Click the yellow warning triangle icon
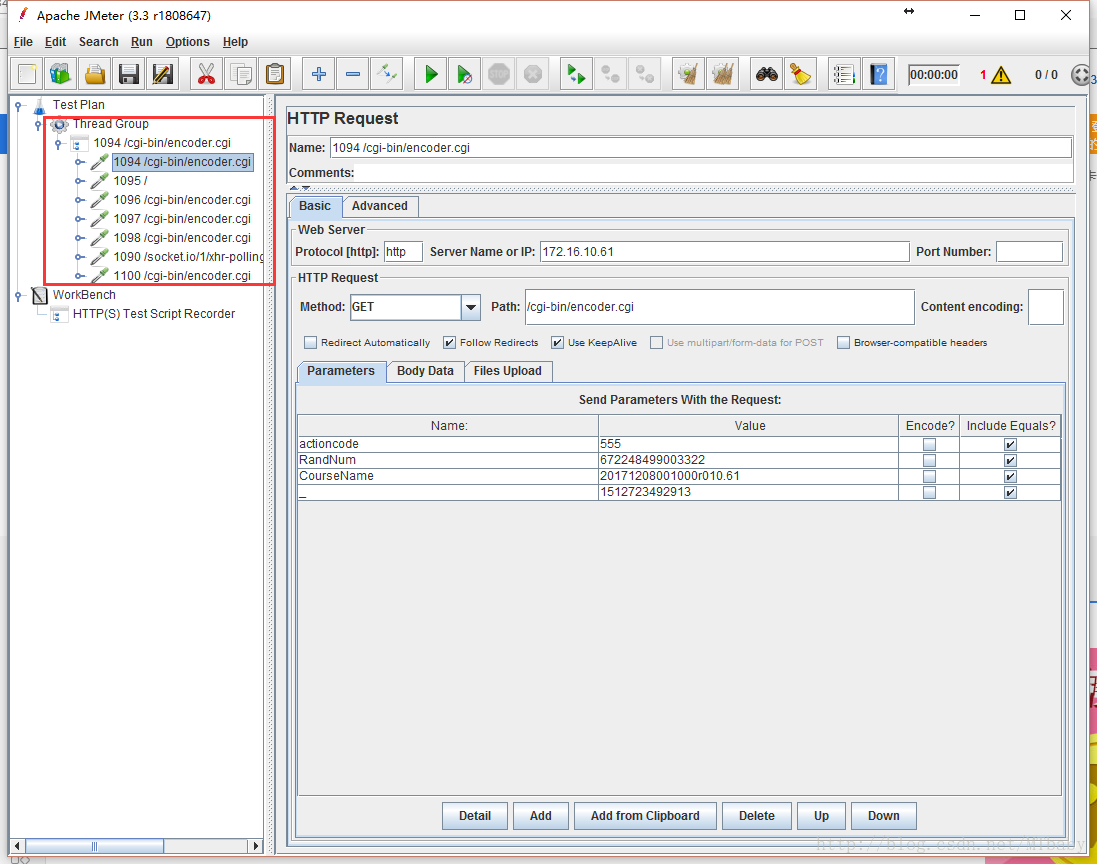This screenshot has height=864, width=1097. tap(1001, 75)
